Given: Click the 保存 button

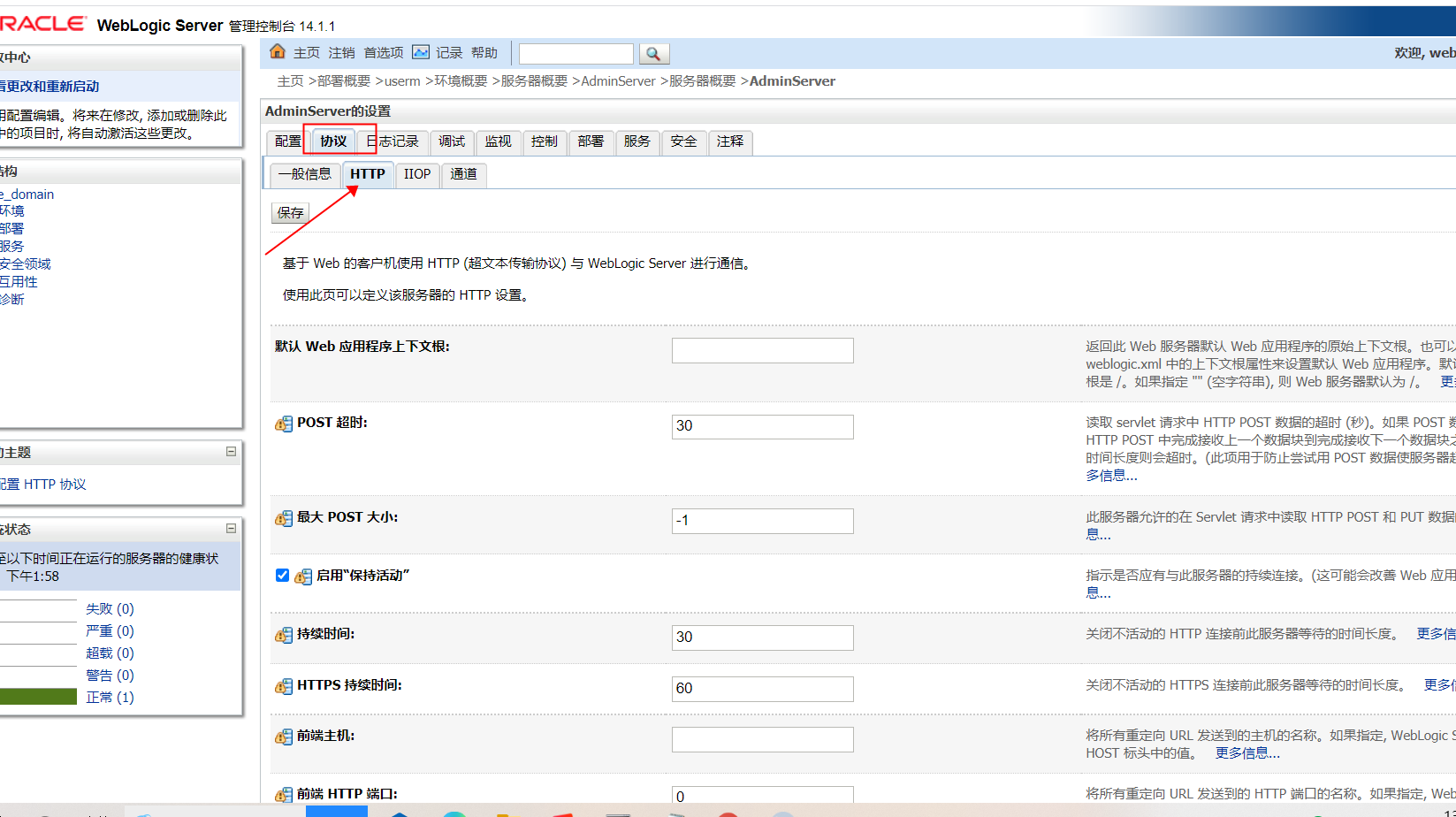Looking at the screenshot, I should pos(289,212).
